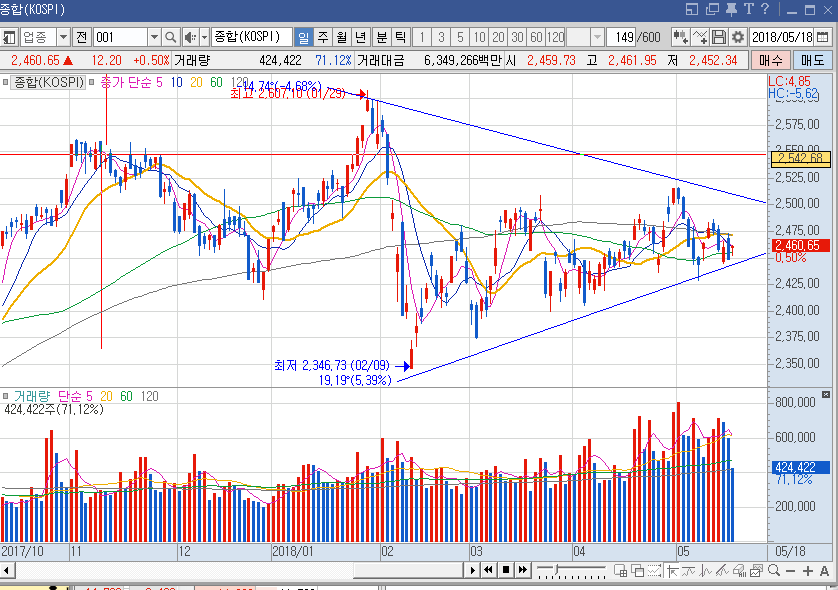Click the zoom in plus icon
The height and width of the screenshot is (590, 838).
(x=808, y=570)
